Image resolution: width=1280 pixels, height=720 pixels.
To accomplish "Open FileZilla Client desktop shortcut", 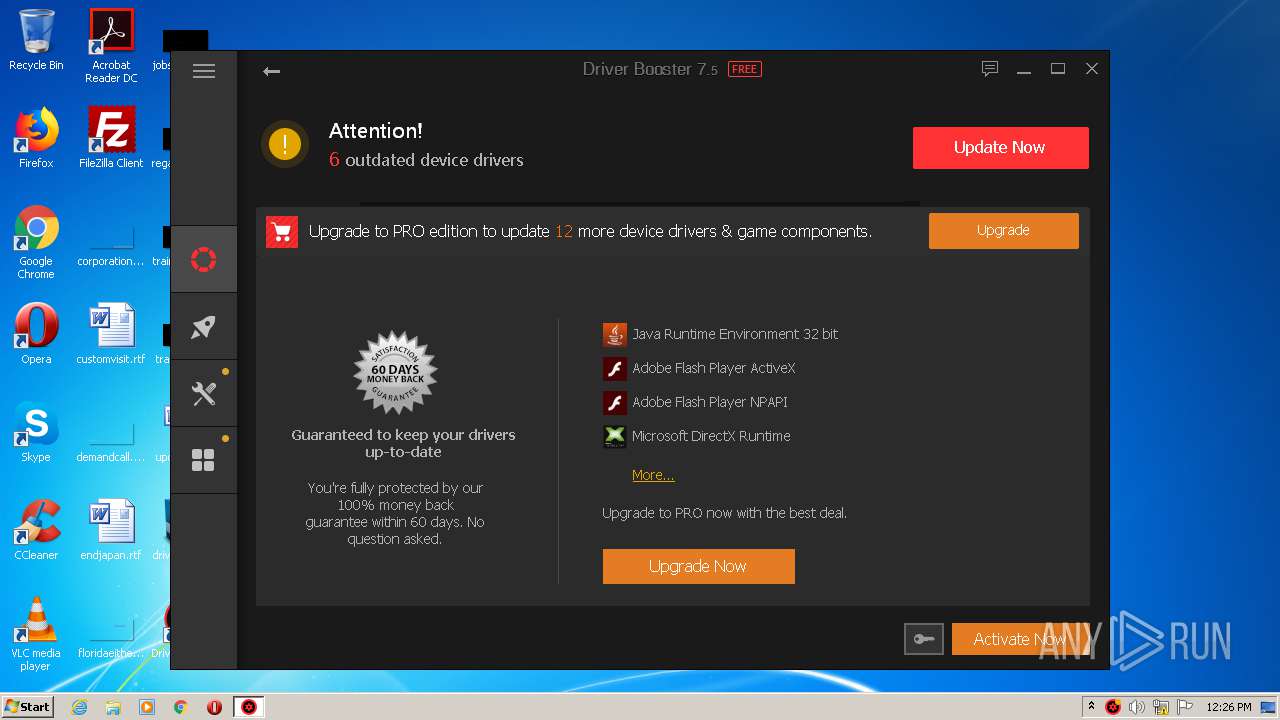I will [111, 138].
